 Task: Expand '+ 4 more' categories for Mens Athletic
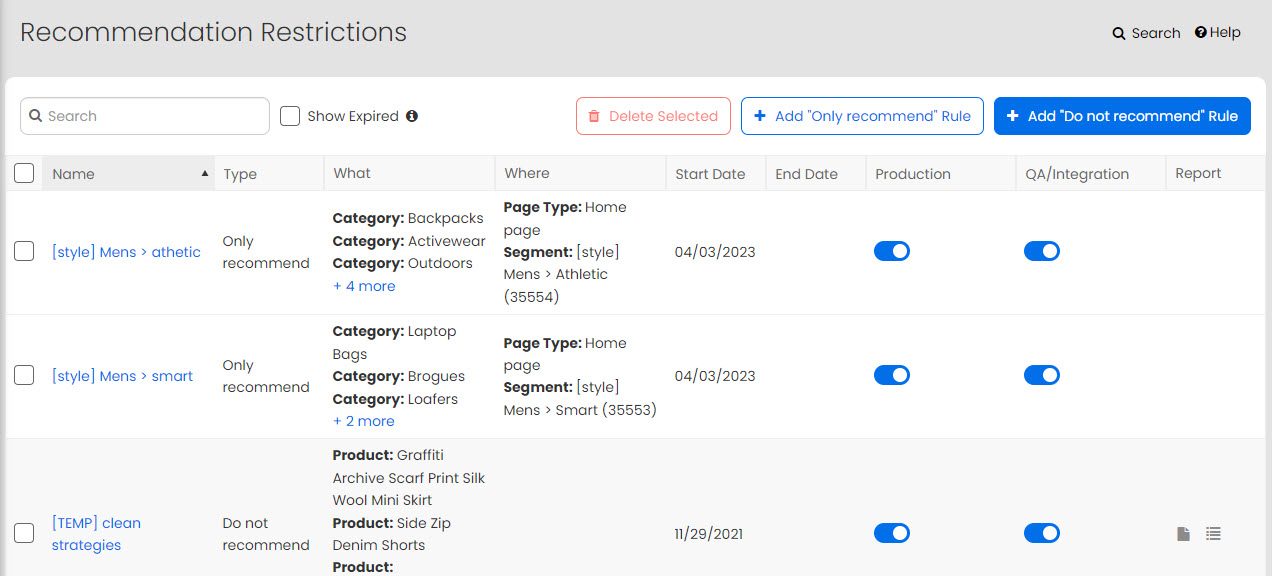click(364, 286)
